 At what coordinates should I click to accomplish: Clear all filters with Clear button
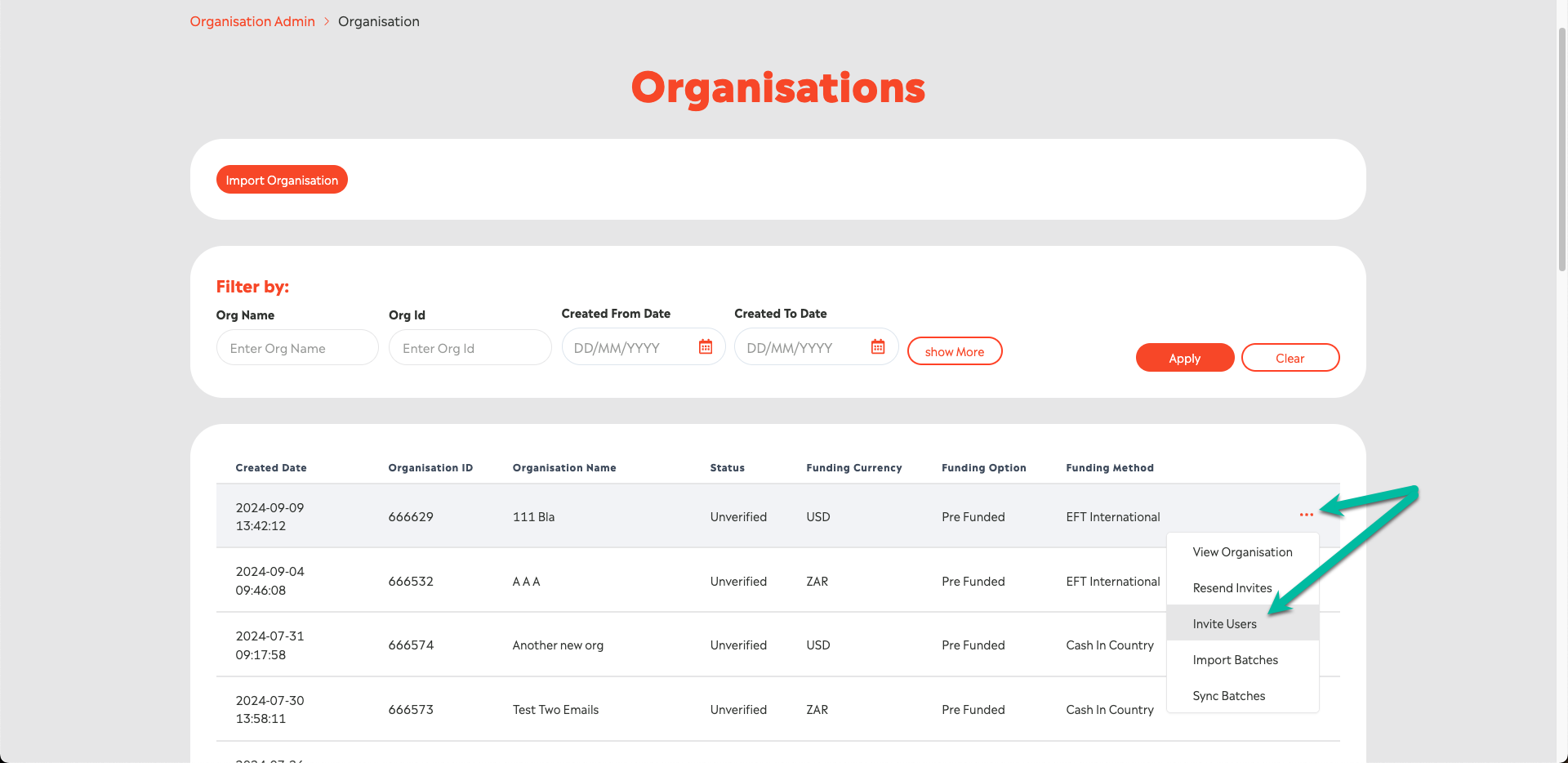pyautogui.click(x=1290, y=358)
